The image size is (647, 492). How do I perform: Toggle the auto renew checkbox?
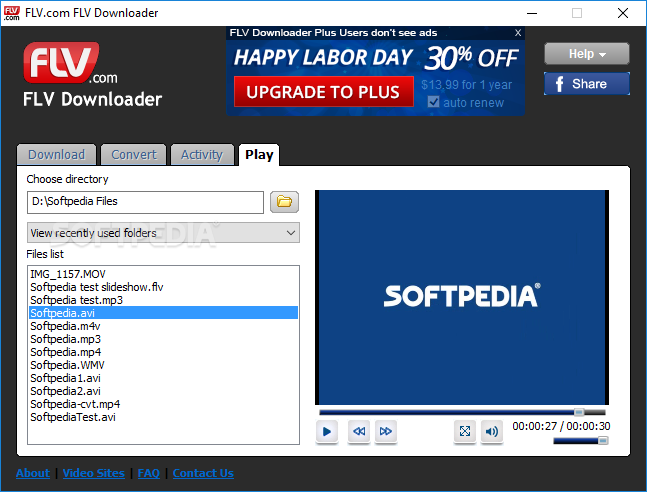pos(433,102)
